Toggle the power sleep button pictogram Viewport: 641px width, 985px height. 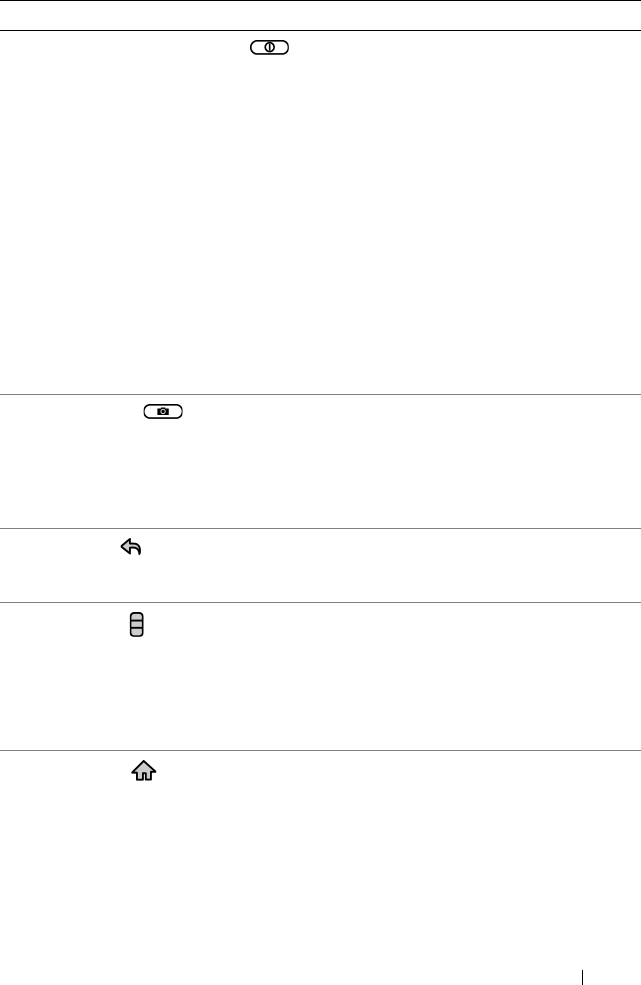(270, 48)
